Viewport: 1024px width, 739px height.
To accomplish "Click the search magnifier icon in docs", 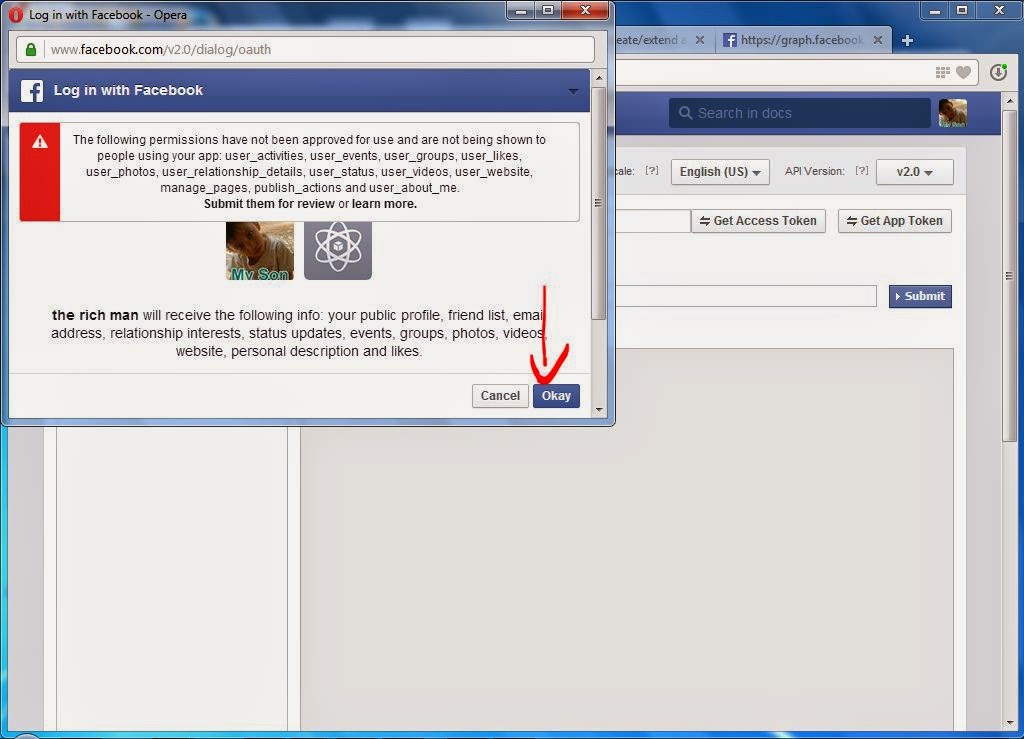I will point(685,113).
